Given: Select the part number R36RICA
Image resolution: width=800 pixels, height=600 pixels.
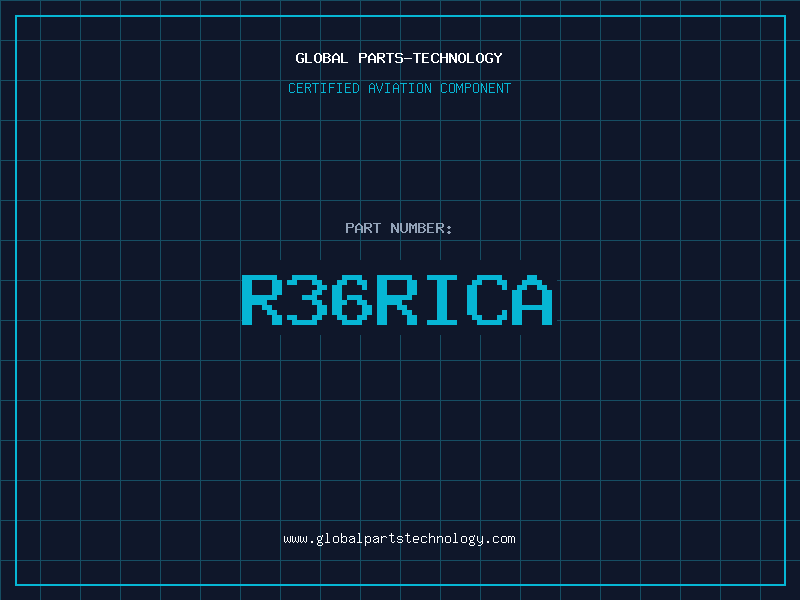Looking at the screenshot, I should pyautogui.click(x=397, y=300).
